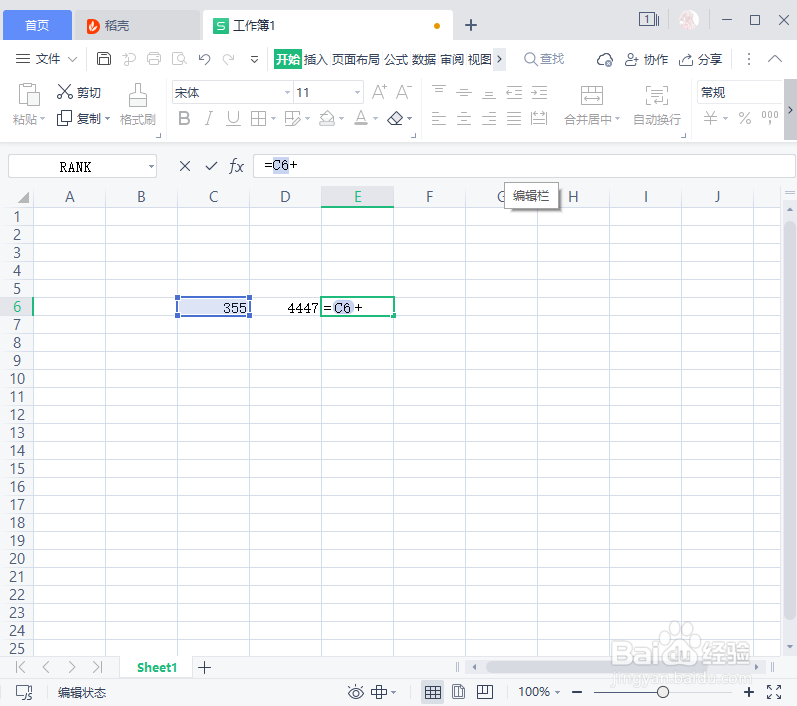Click the increase indent icon
Image resolution: width=797 pixels, height=706 pixels.
pos(539,92)
